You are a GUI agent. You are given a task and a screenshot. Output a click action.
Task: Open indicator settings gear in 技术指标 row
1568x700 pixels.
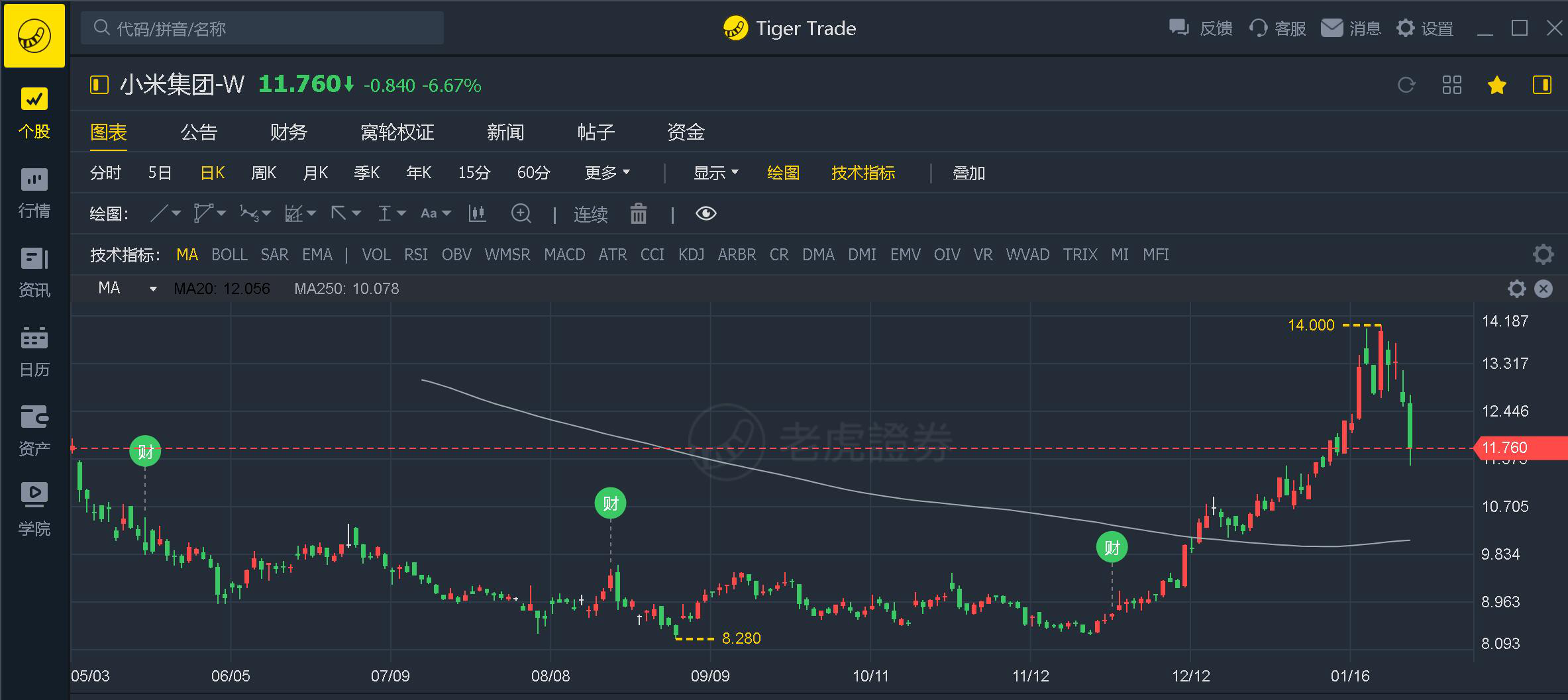click(1543, 254)
